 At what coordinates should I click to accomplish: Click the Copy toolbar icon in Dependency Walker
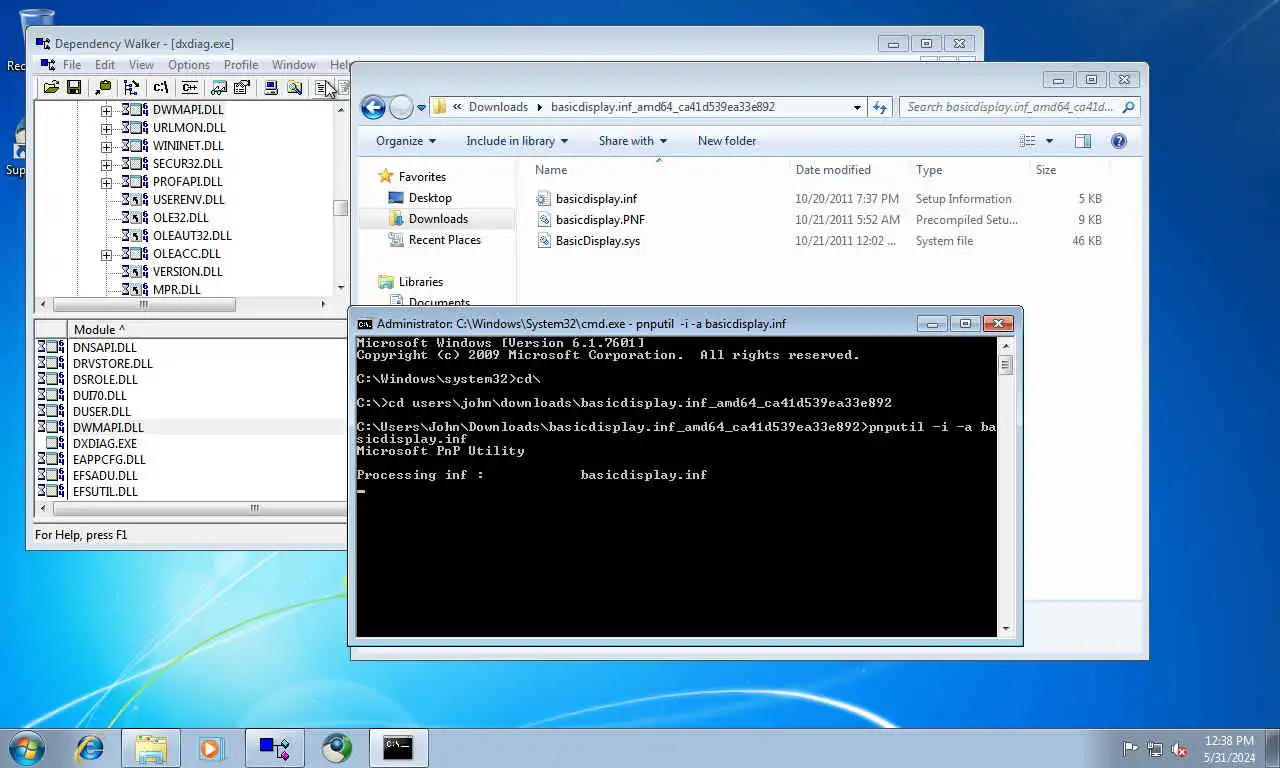[103, 88]
